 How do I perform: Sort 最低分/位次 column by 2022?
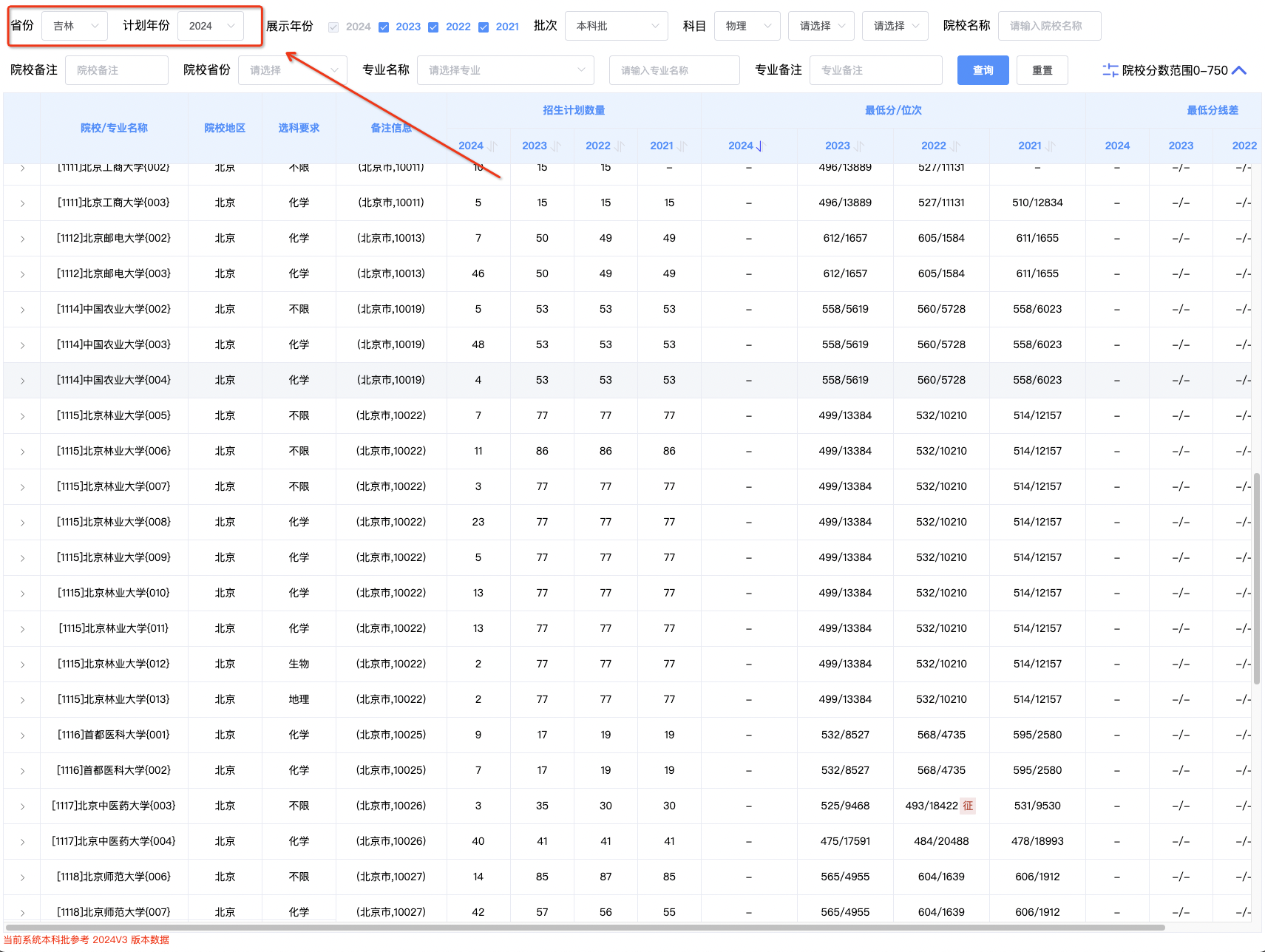[955, 146]
